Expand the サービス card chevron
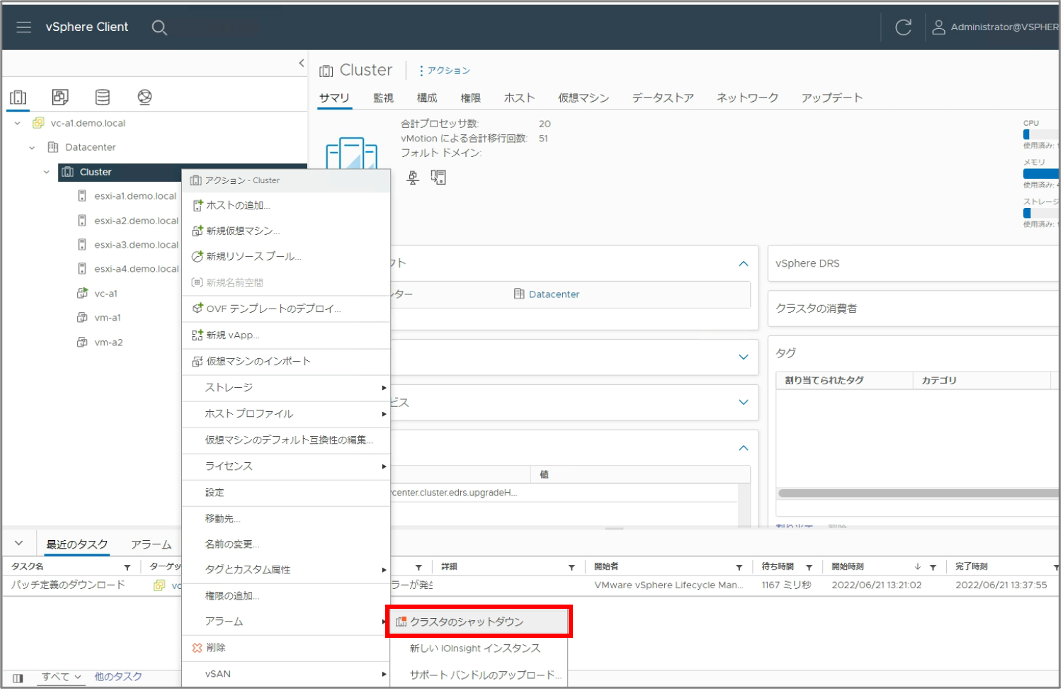Screen dimensions: 1062x690 [x=743, y=402]
